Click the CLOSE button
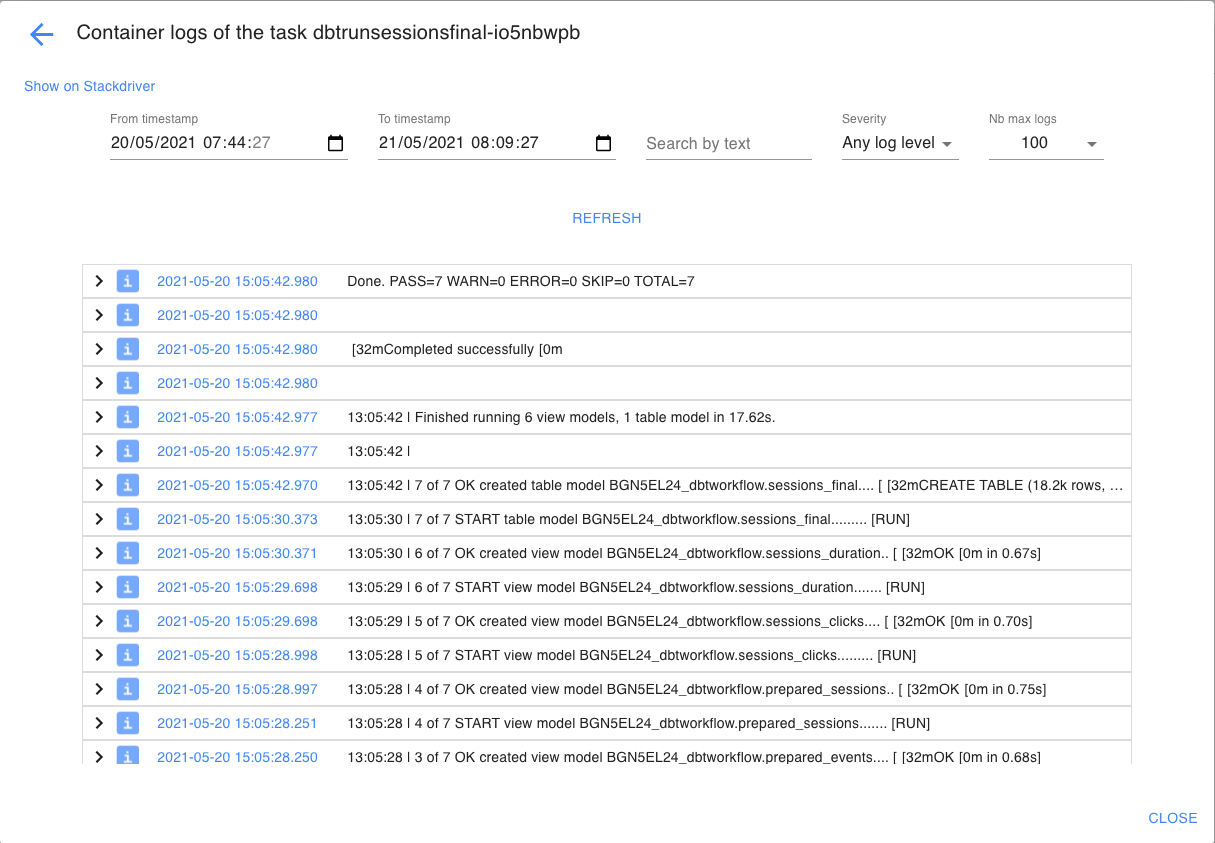 (x=1172, y=818)
